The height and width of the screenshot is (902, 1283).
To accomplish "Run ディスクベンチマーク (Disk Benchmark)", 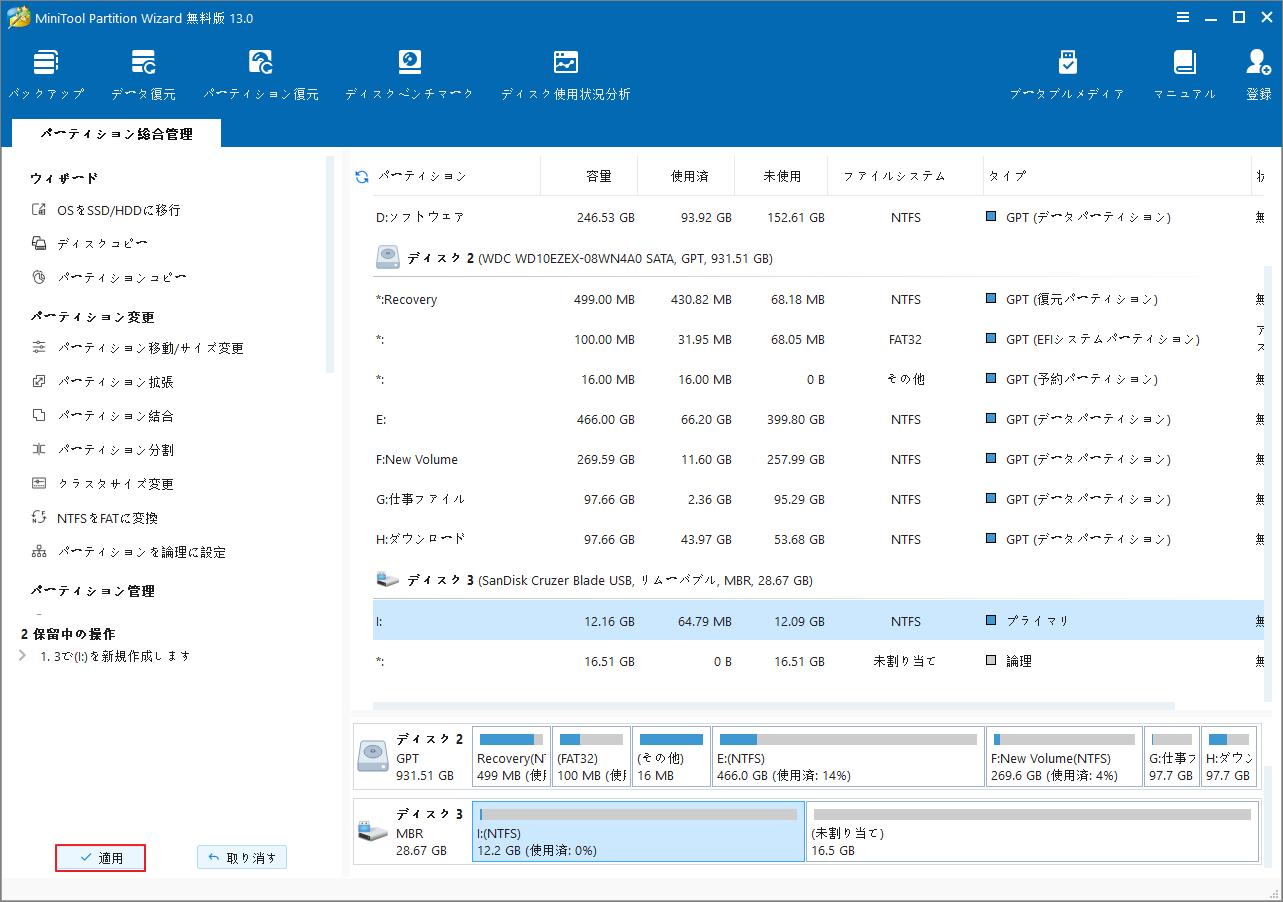I will (x=409, y=72).
